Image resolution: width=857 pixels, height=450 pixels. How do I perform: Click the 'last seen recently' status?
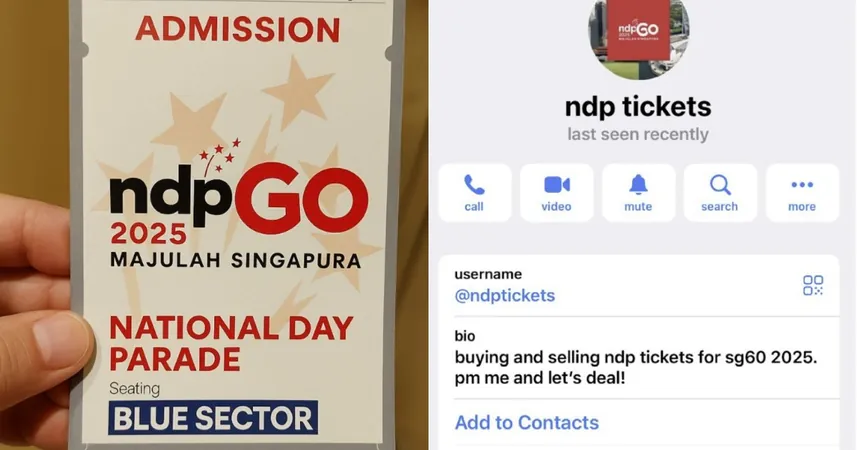[x=638, y=134]
